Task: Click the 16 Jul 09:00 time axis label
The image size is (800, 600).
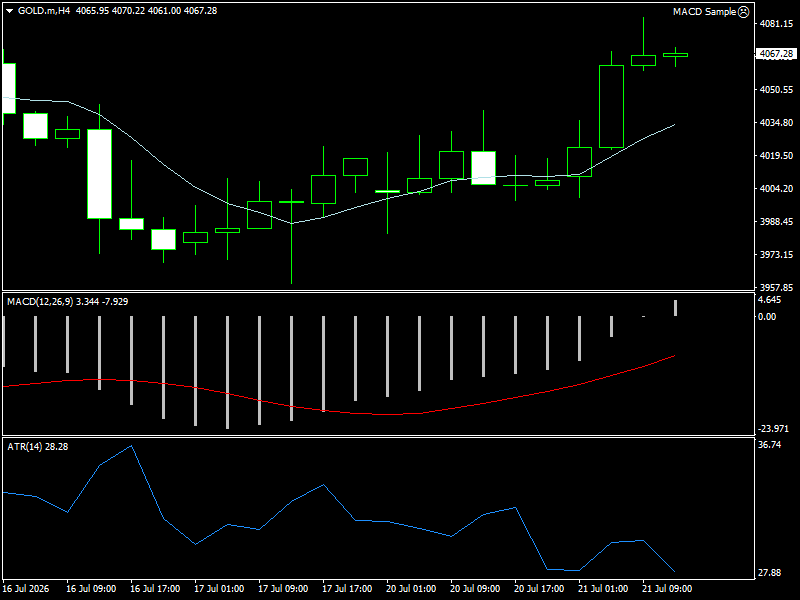Action: pos(91,589)
